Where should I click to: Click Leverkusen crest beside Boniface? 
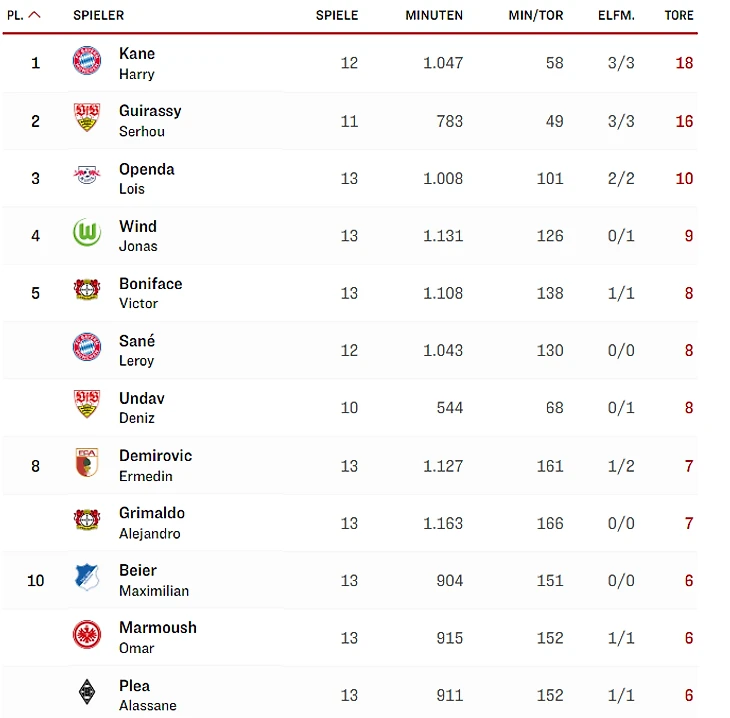coord(87,291)
